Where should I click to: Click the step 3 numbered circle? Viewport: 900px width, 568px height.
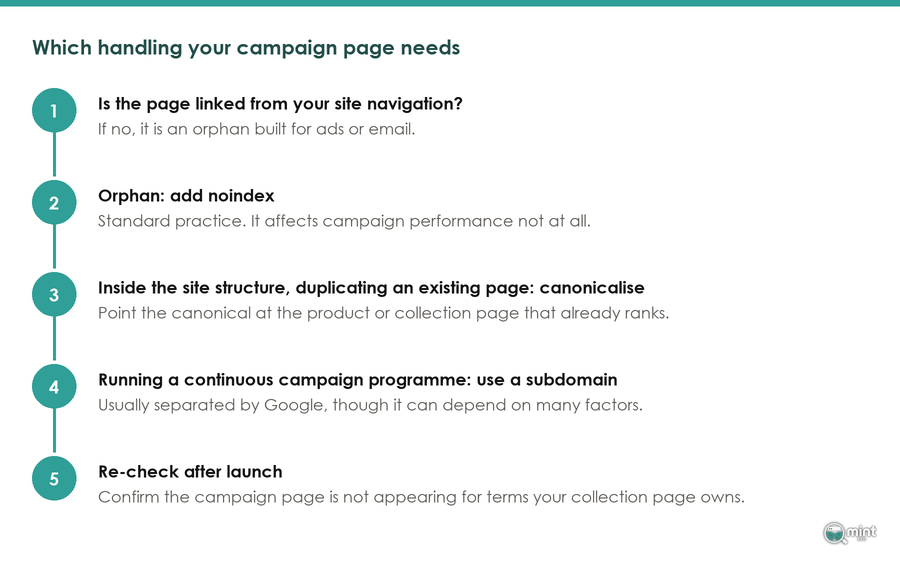pyautogui.click(x=54, y=294)
